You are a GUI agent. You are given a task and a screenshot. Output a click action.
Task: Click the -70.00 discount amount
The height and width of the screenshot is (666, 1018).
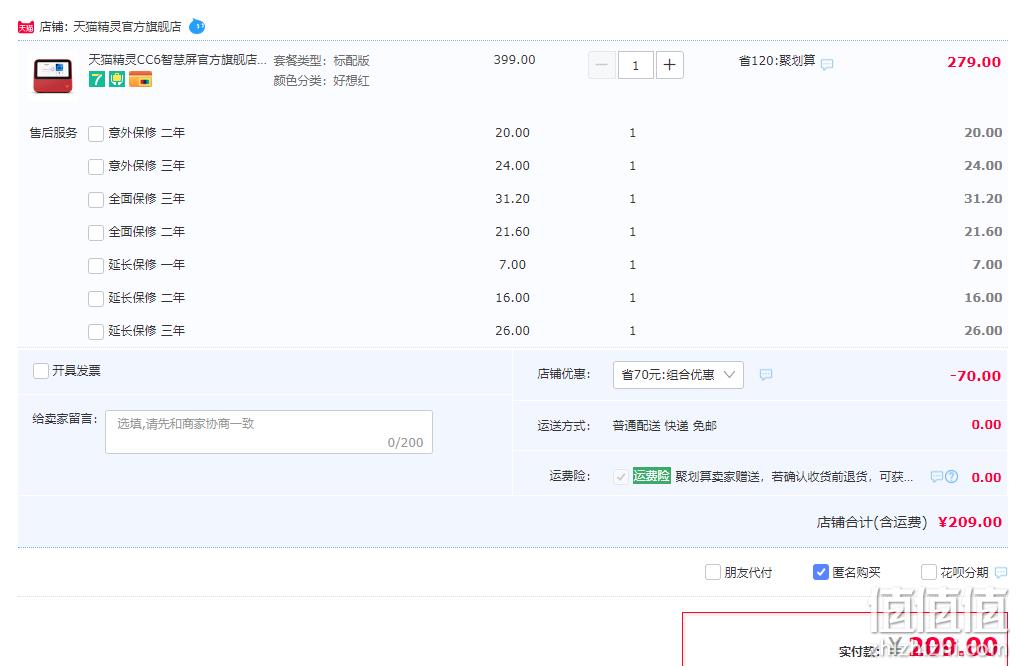tap(975, 376)
